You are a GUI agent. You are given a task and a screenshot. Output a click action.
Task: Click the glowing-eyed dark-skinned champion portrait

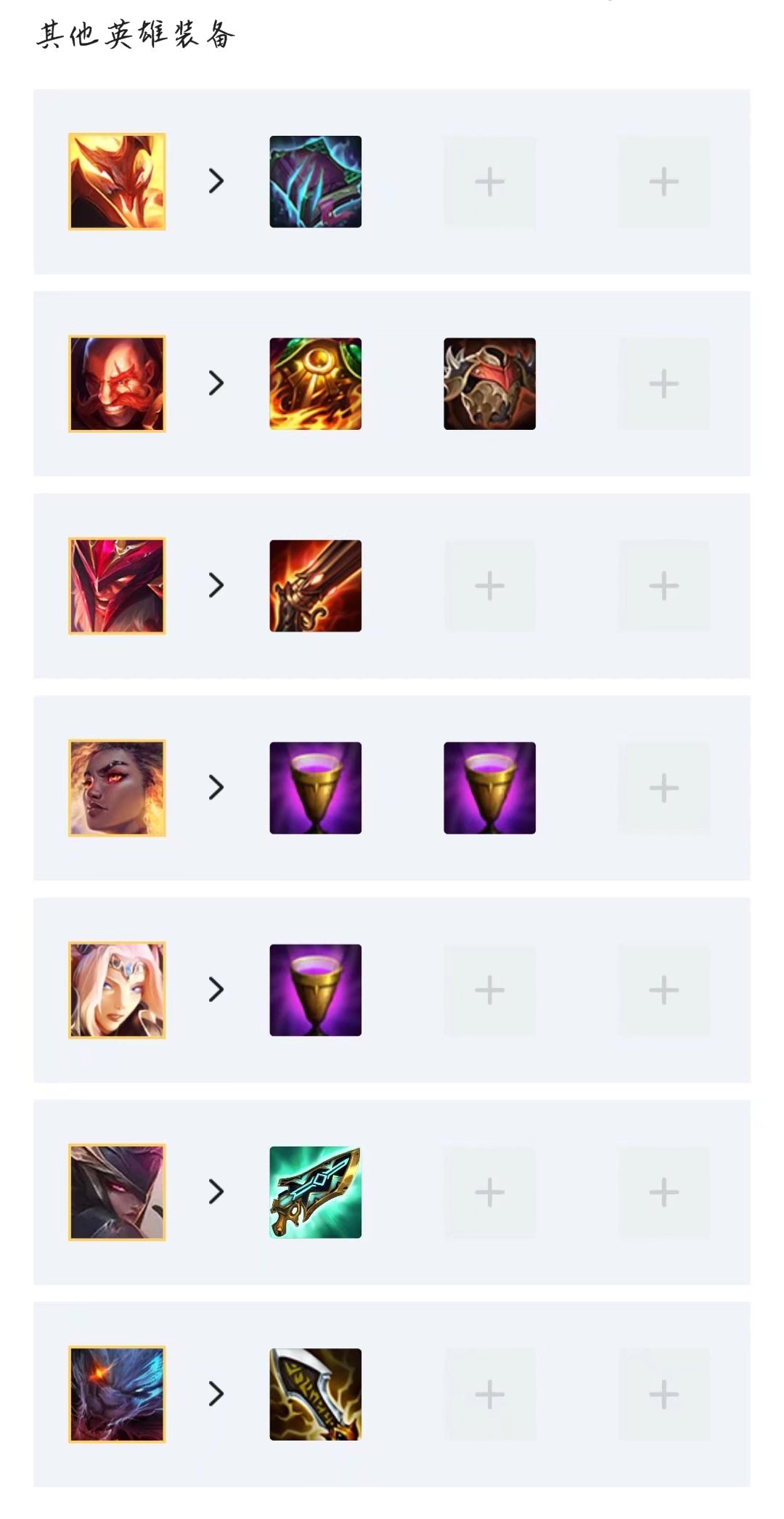coord(117,788)
